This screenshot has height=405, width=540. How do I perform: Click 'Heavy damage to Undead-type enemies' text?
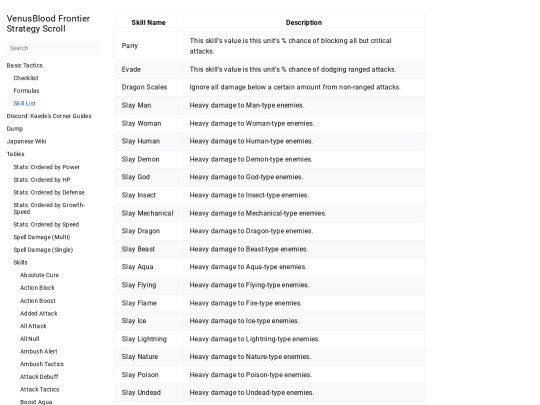(252, 393)
